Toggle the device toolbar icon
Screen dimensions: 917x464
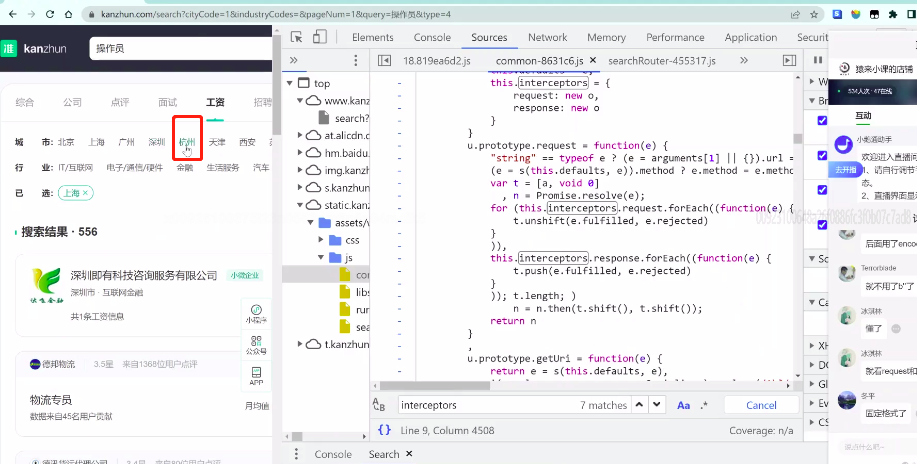pos(320,37)
